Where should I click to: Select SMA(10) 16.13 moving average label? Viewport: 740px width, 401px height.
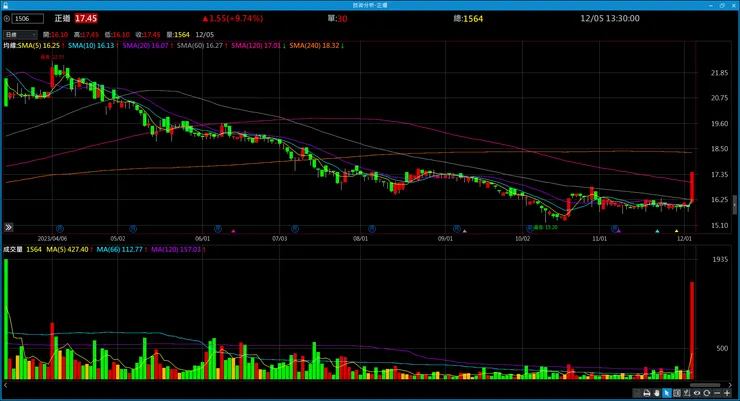tap(91, 46)
